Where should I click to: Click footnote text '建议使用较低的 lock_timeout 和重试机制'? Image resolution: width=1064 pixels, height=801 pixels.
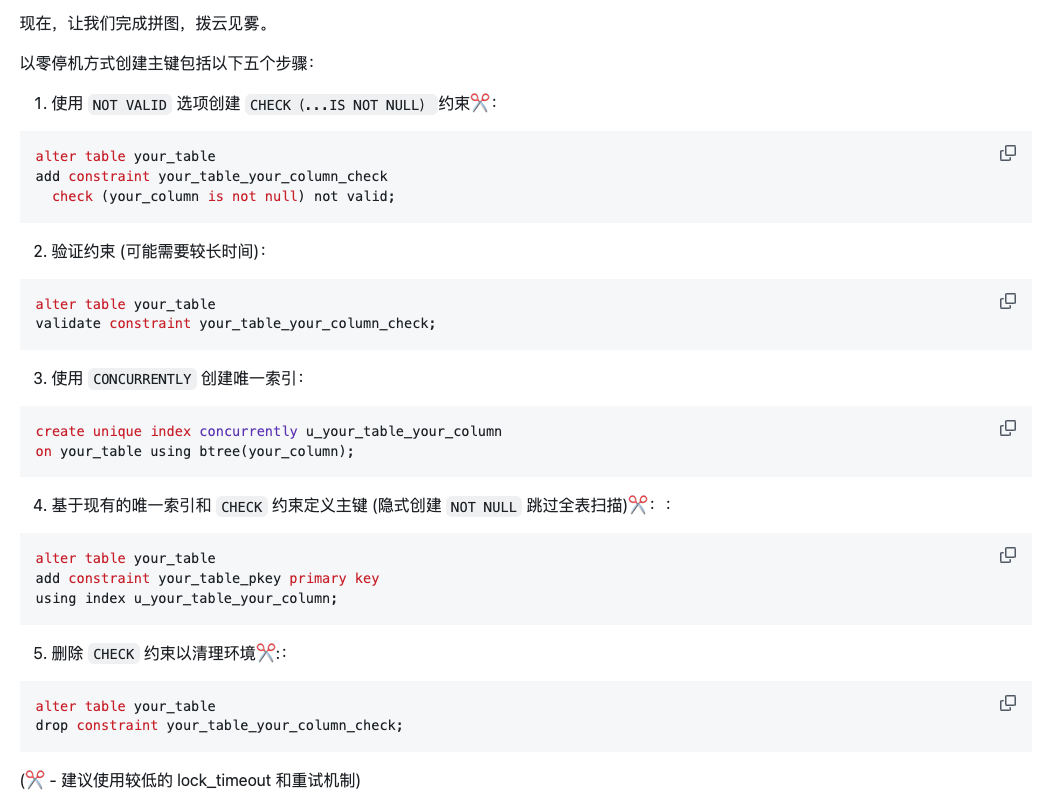tap(208, 780)
